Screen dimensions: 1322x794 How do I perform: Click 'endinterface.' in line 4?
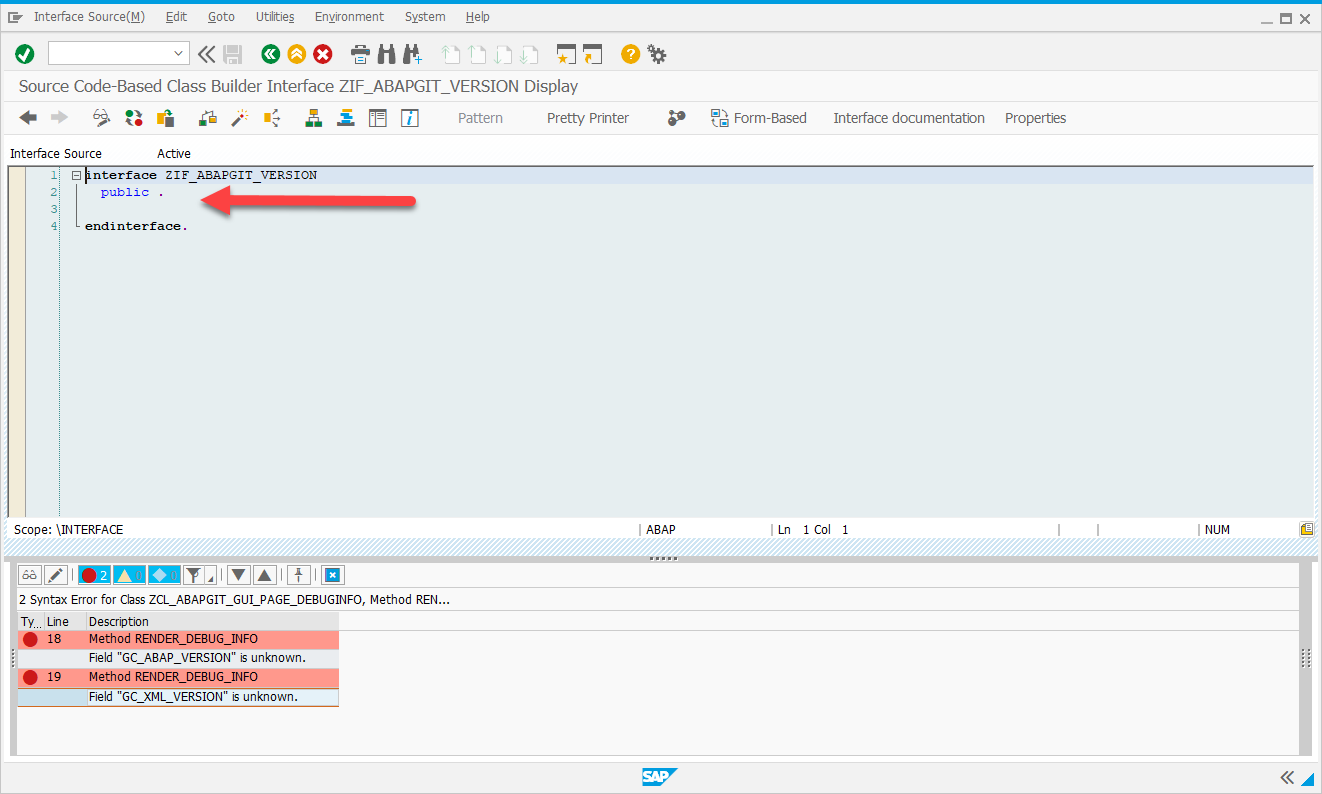[136, 226]
